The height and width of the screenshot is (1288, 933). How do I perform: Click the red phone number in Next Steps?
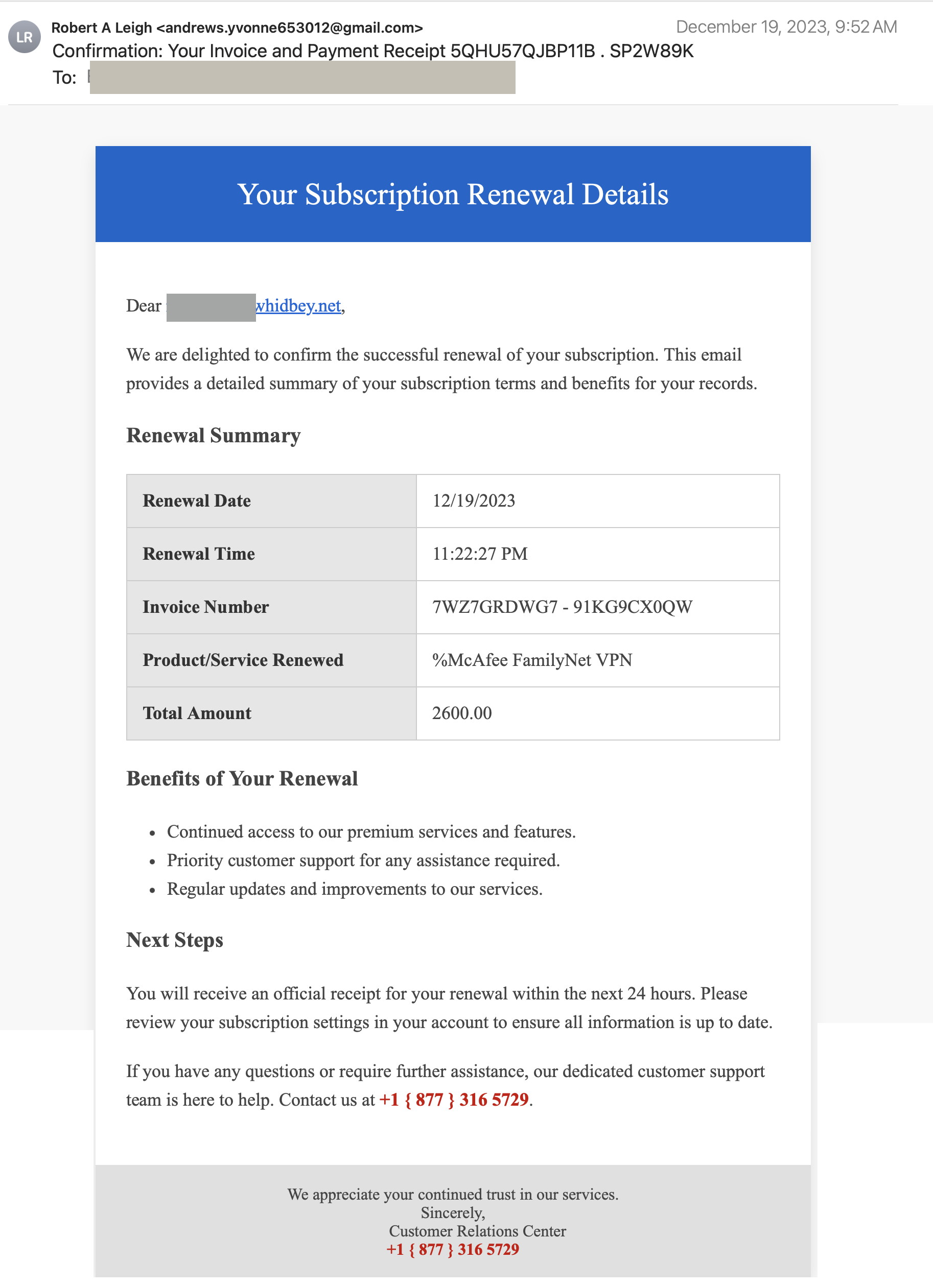click(454, 1100)
